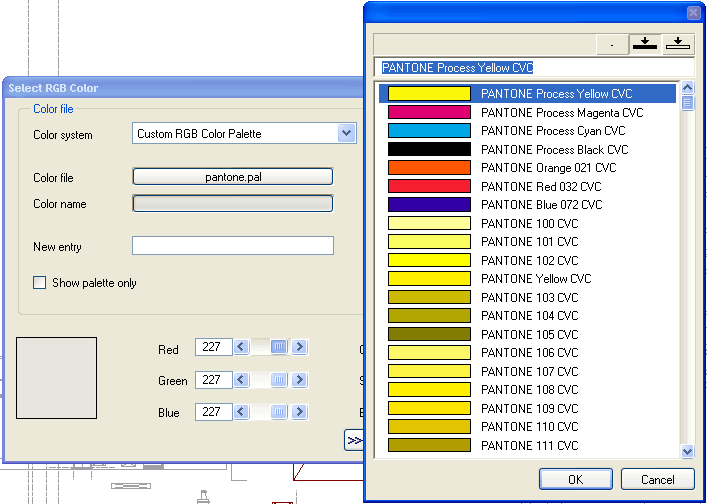Click the orange swatch for Orange 021

point(429,168)
